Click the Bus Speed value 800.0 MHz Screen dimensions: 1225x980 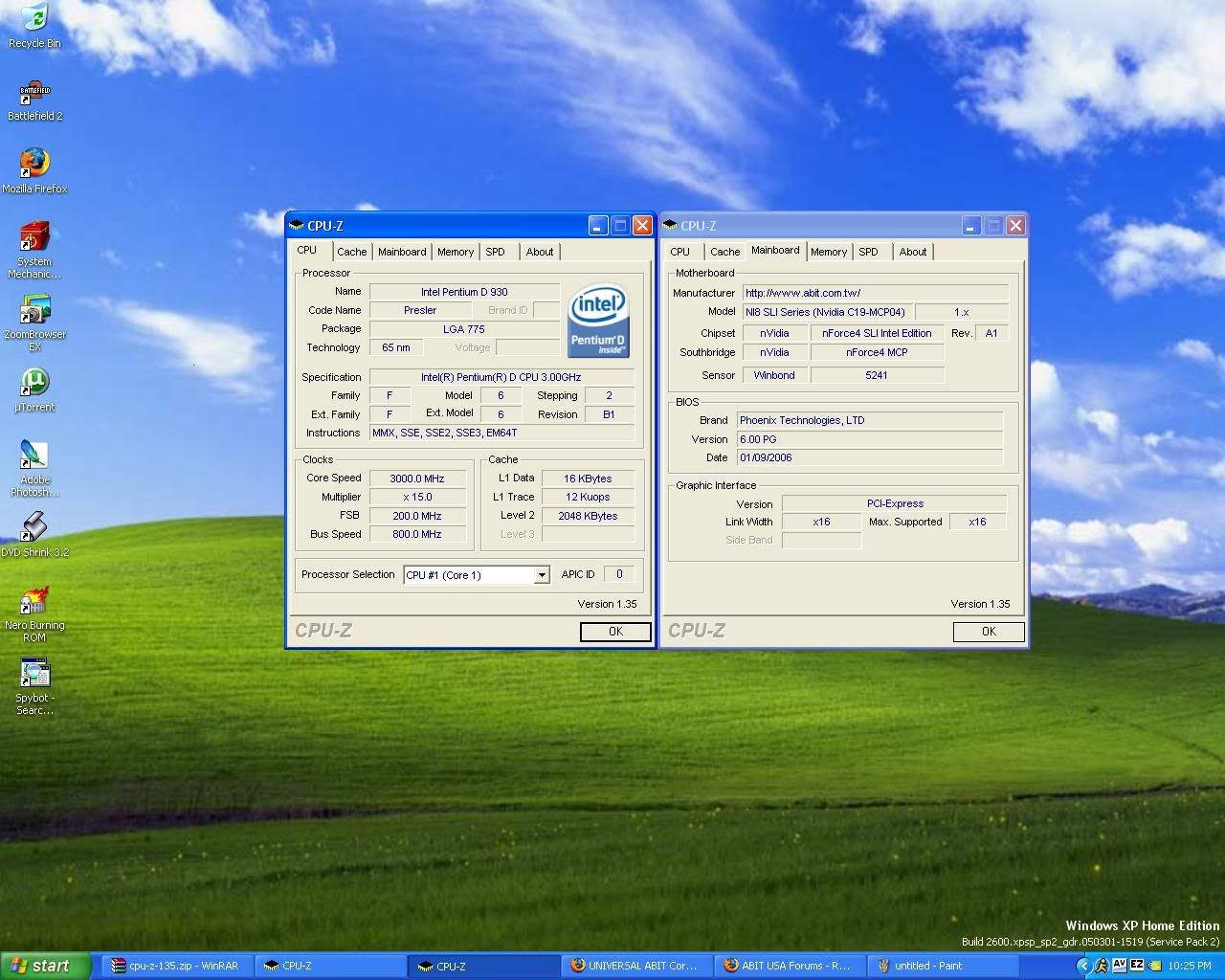(x=417, y=534)
